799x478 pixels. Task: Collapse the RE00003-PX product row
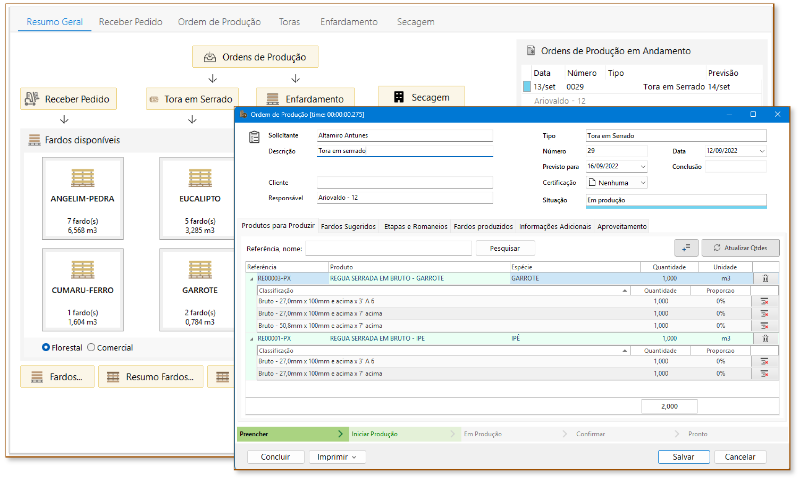pos(251,279)
